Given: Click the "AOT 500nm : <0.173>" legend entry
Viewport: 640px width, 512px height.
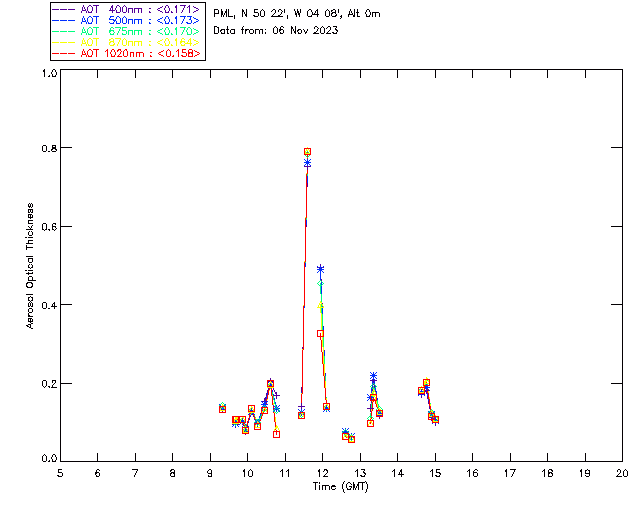Looking at the screenshot, I should (x=127, y=20).
